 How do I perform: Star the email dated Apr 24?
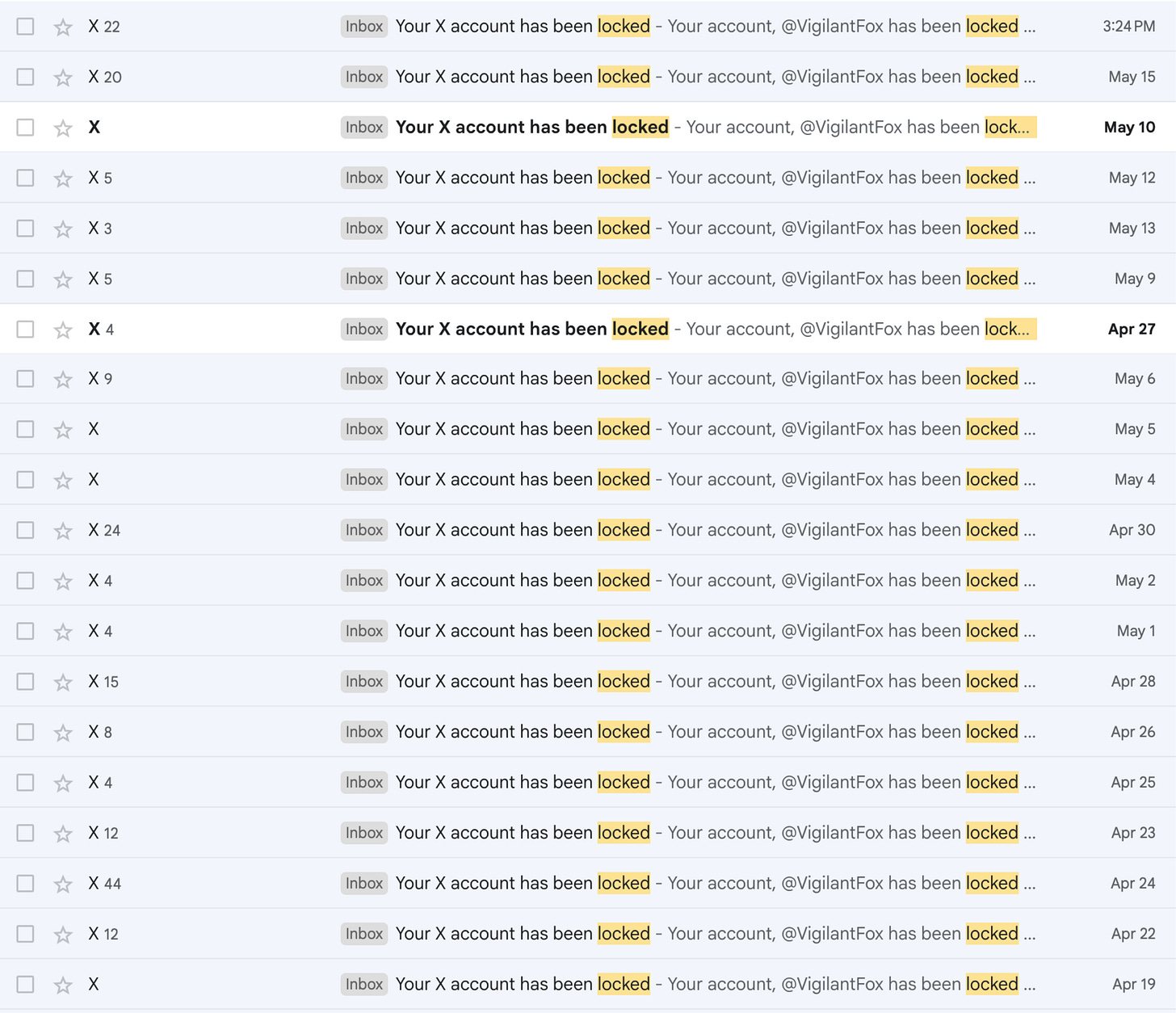[63, 884]
